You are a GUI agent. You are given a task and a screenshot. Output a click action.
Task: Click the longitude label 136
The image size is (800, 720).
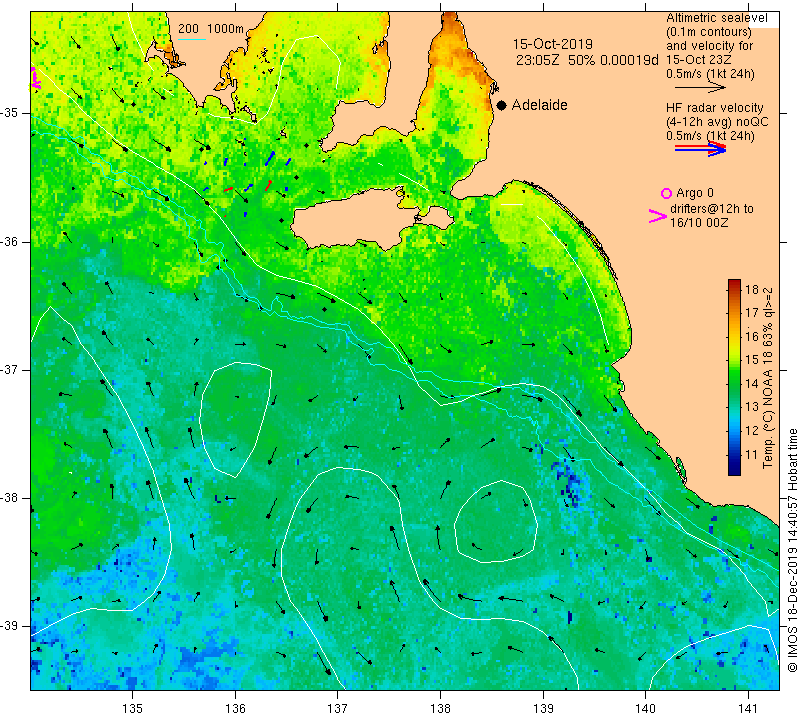(x=235, y=708)
